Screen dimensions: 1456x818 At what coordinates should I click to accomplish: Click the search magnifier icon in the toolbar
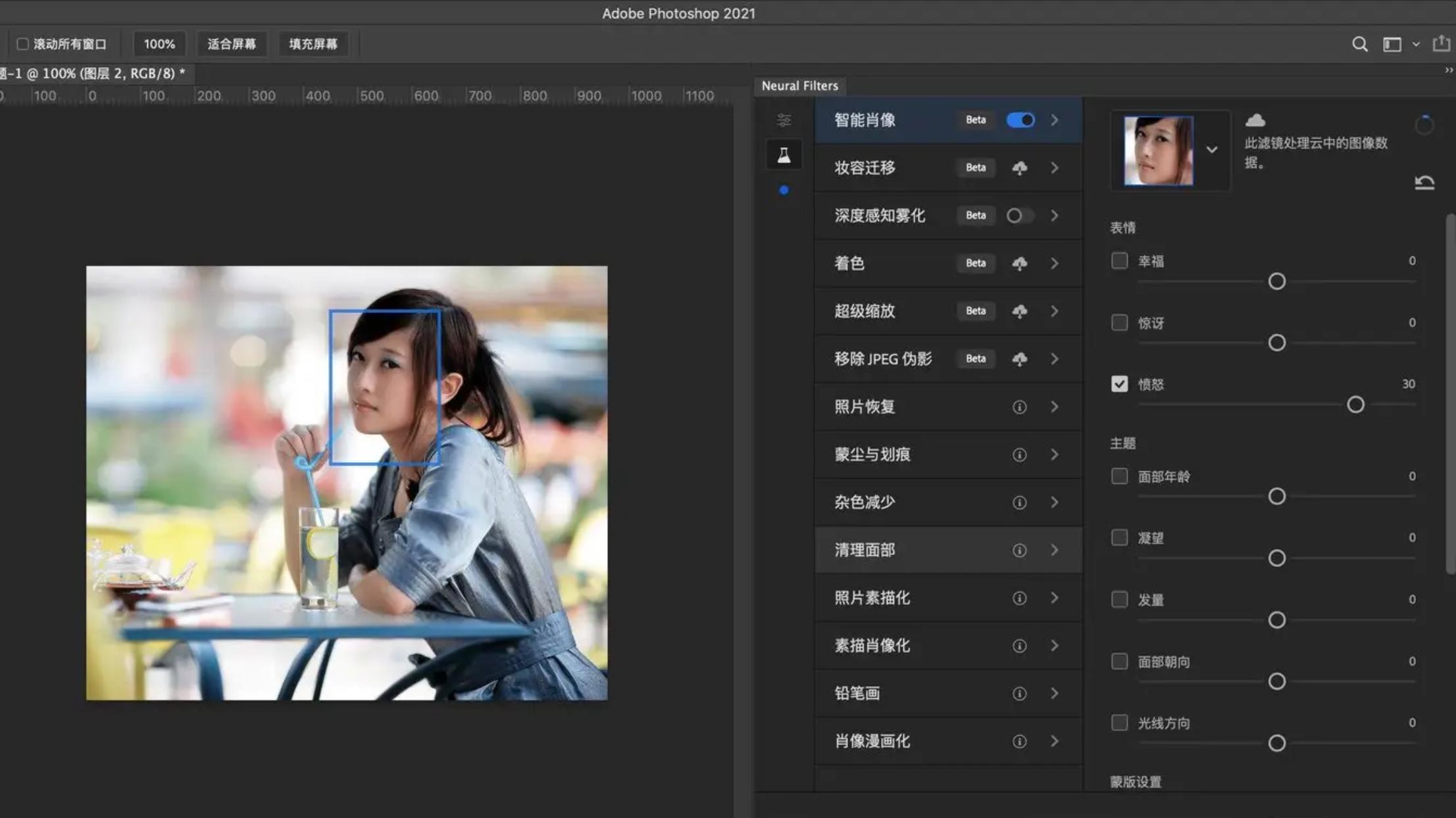click(1359, 43)
